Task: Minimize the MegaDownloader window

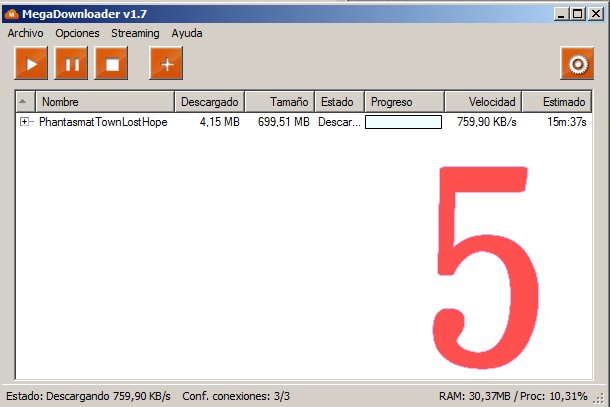Action: click(x=561, y=14)
